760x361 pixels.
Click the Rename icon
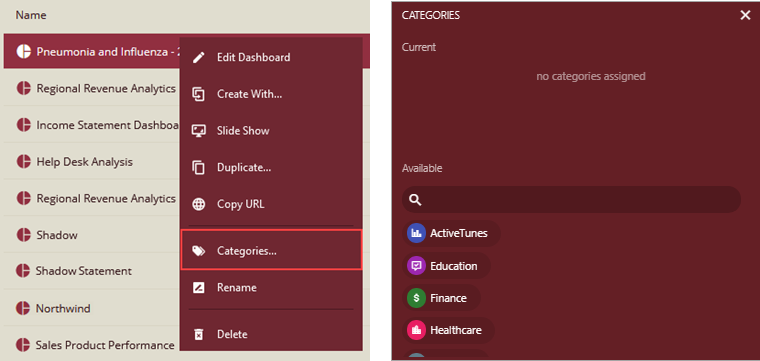click(199, 288)
